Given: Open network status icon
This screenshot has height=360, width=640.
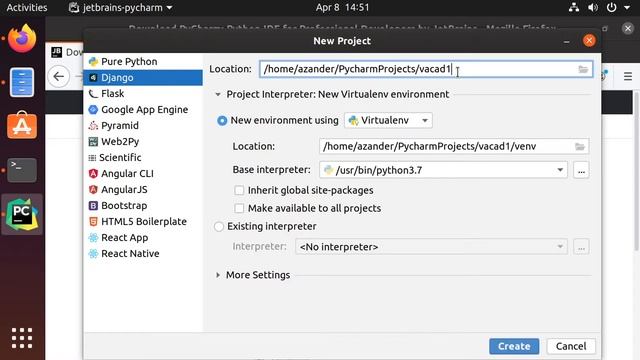Looking at the screenshot, I should 574,7.
